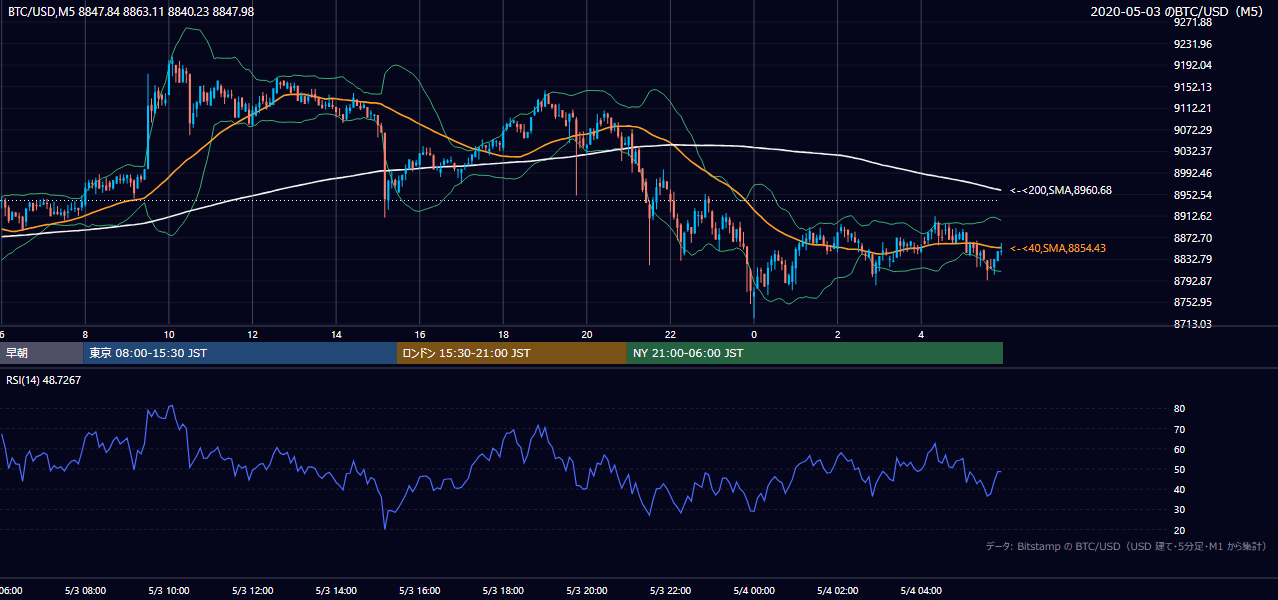The image size is (1278, 600).
Task: Click RSI axis level 30
Action: 1180,509
